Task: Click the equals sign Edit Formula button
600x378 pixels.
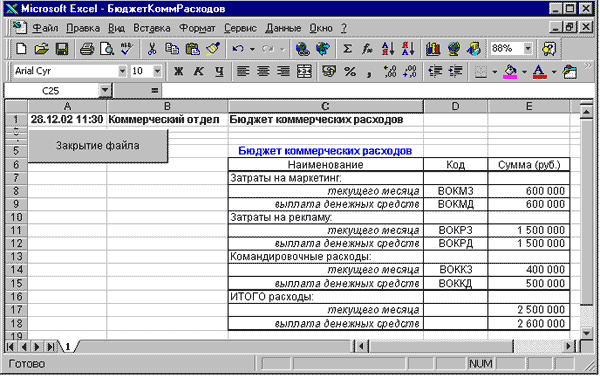Action: [154, 91]
